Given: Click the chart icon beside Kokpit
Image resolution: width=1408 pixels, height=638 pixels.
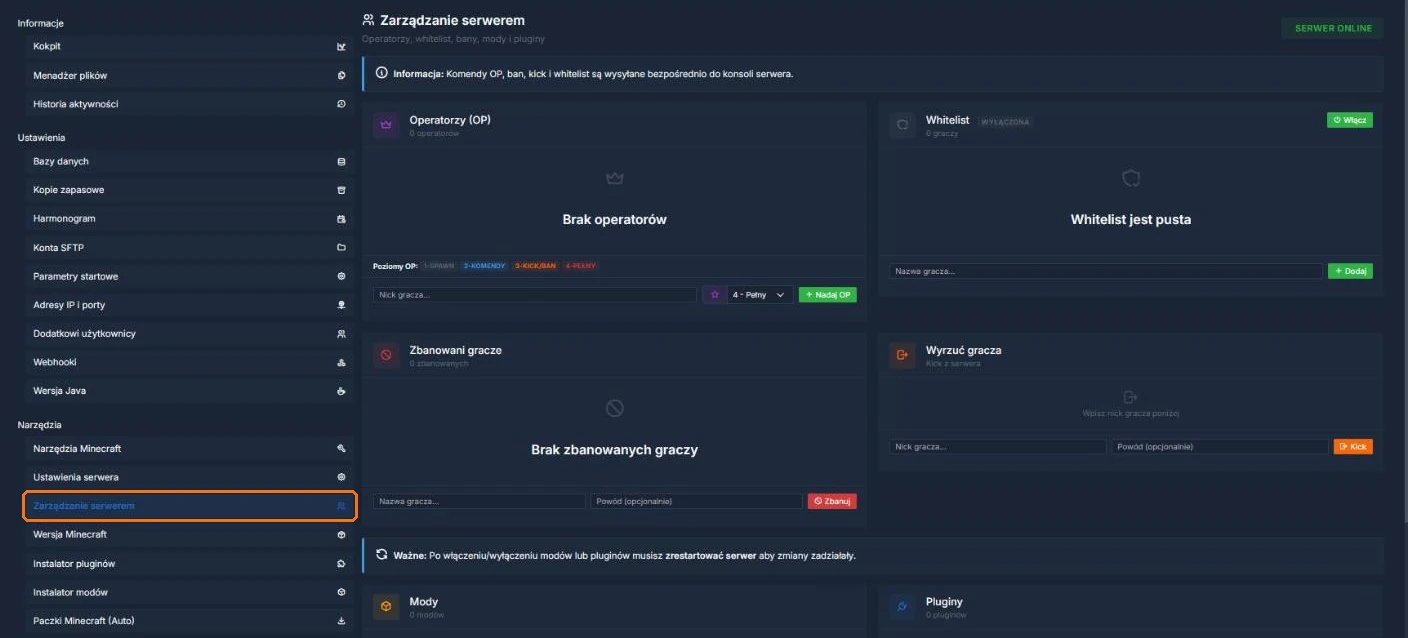Looking at the screenshot, I should (341, 46).
